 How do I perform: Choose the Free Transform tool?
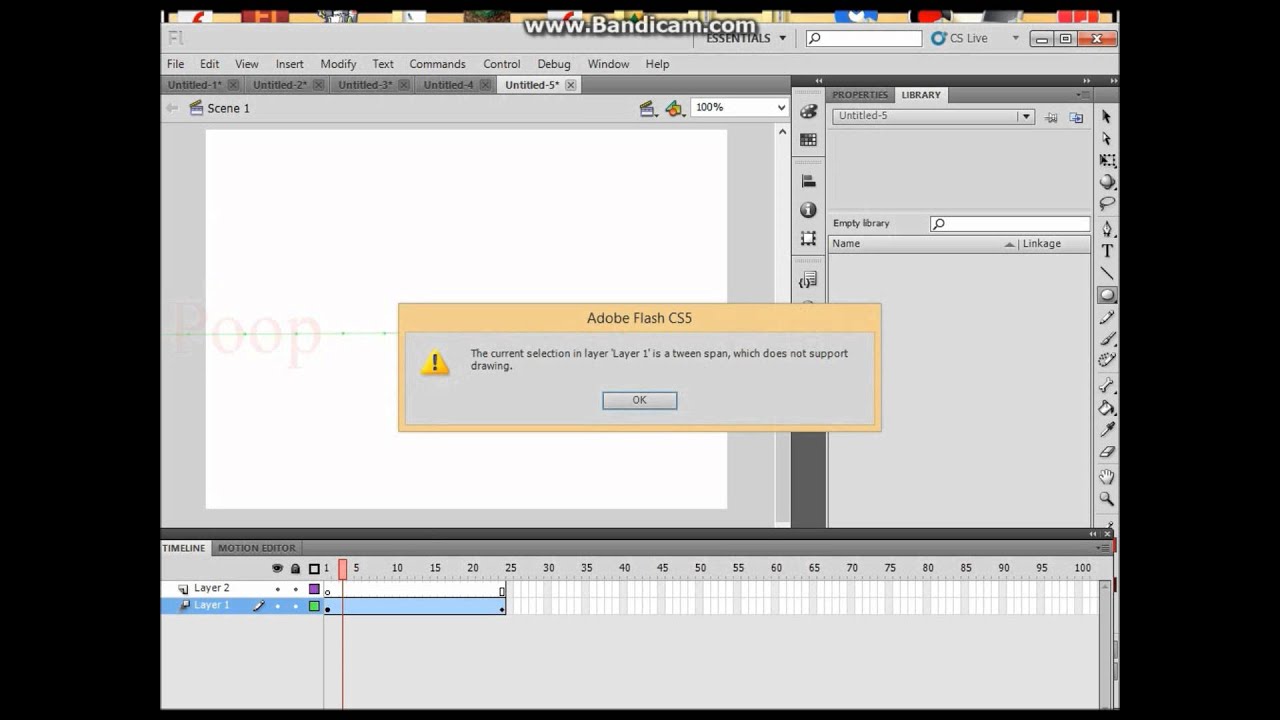pyautogui.click(x=1107, y=161)
